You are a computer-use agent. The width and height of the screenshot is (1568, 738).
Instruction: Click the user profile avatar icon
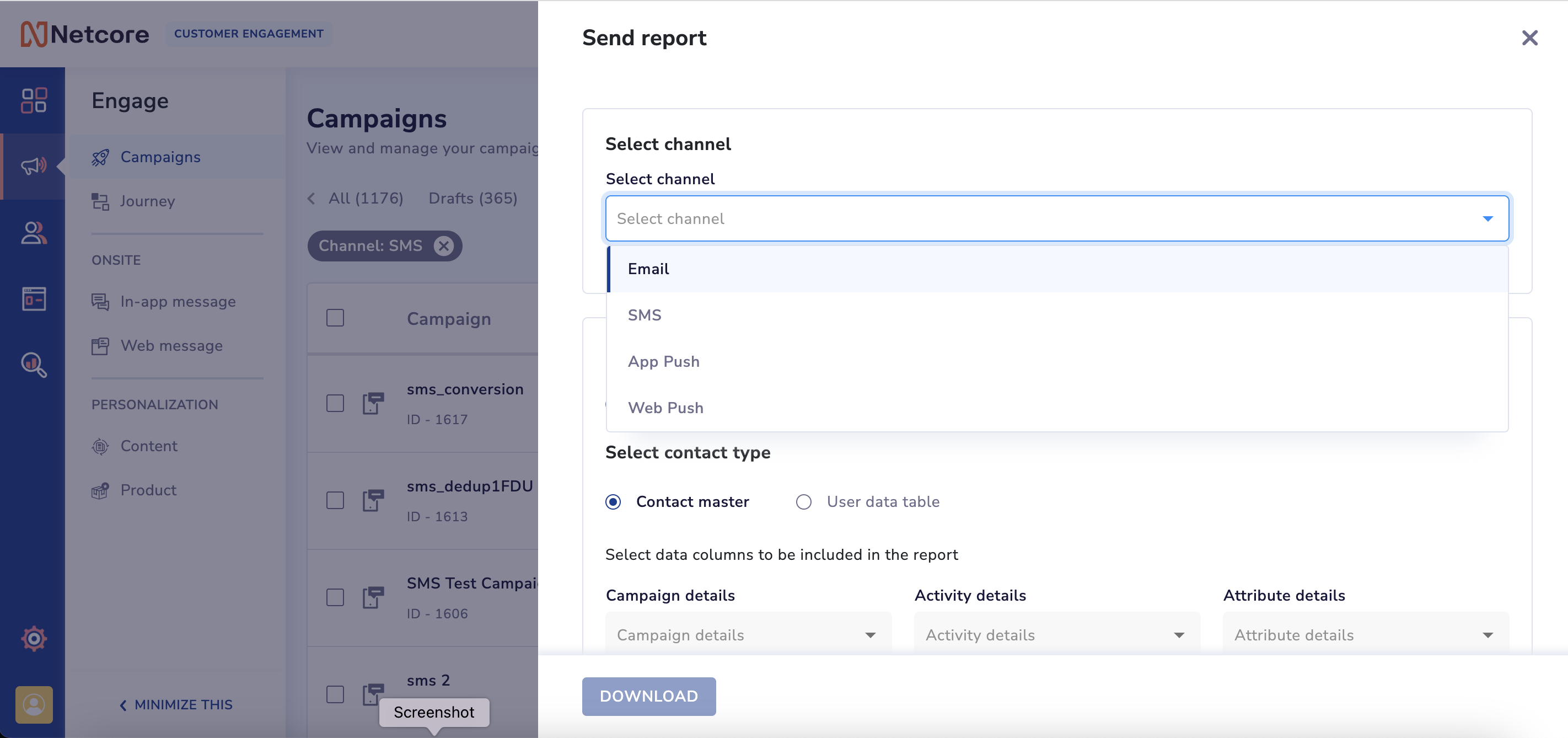pos(34,704)
